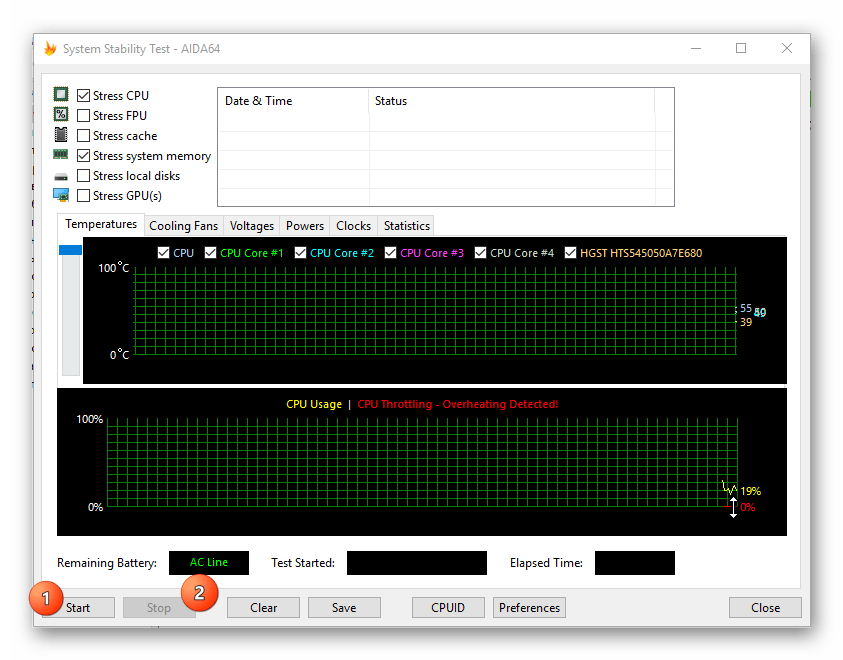Click the cache chip icon
The width and height of the screenshot is (843, 660).
(61, 135)
